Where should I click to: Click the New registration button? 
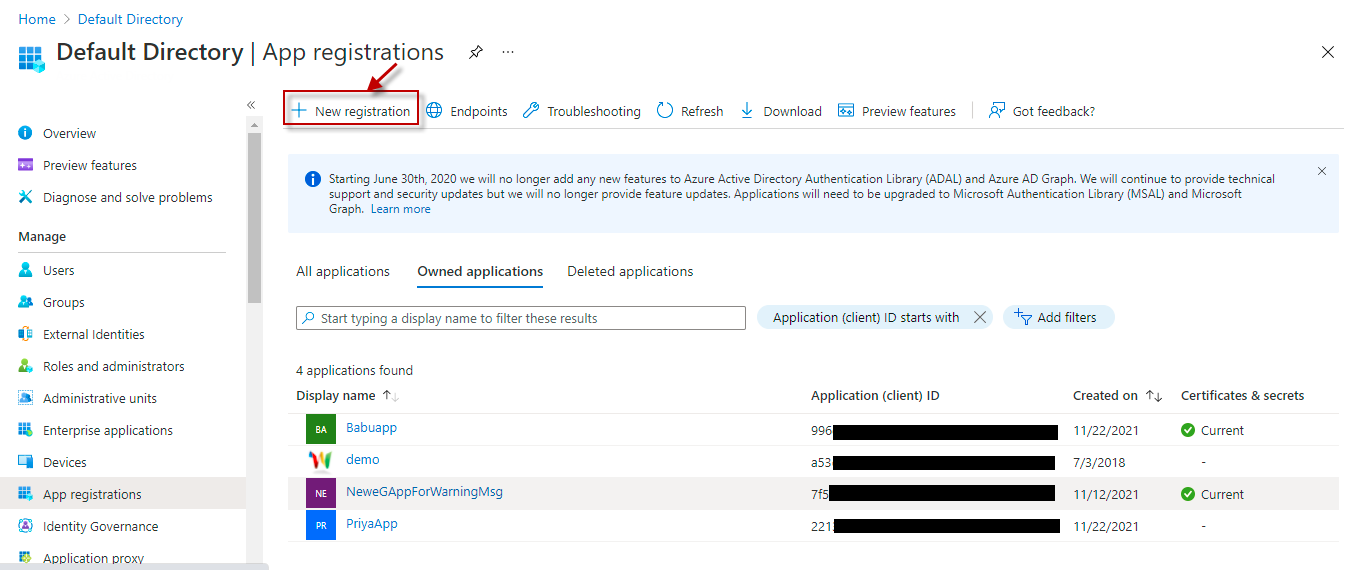click(x=351, y=111)
